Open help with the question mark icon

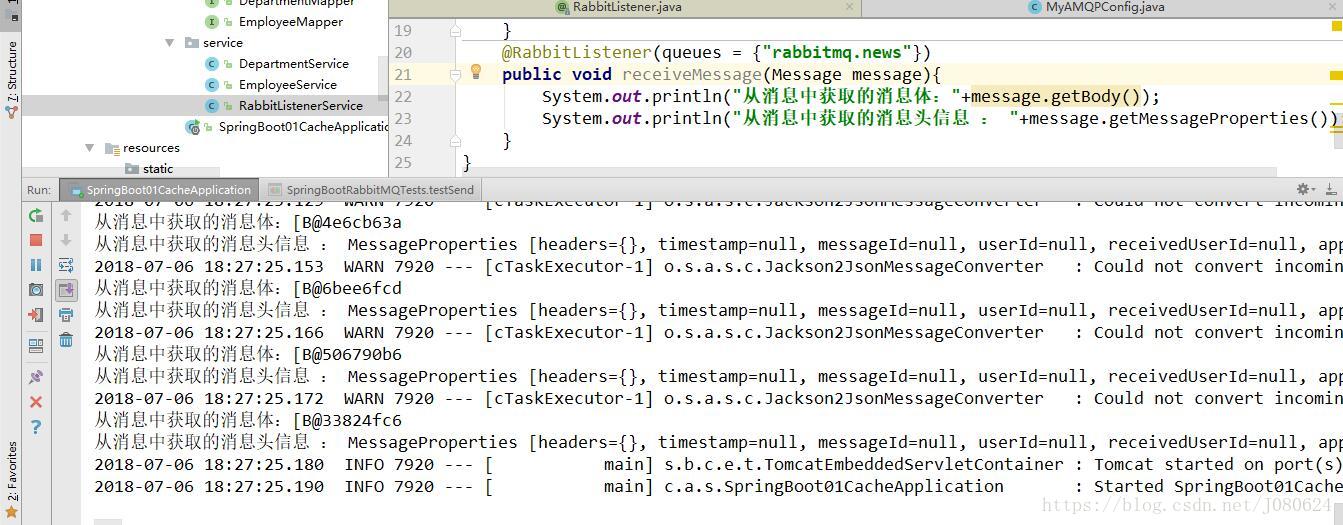tap(36, 427)
